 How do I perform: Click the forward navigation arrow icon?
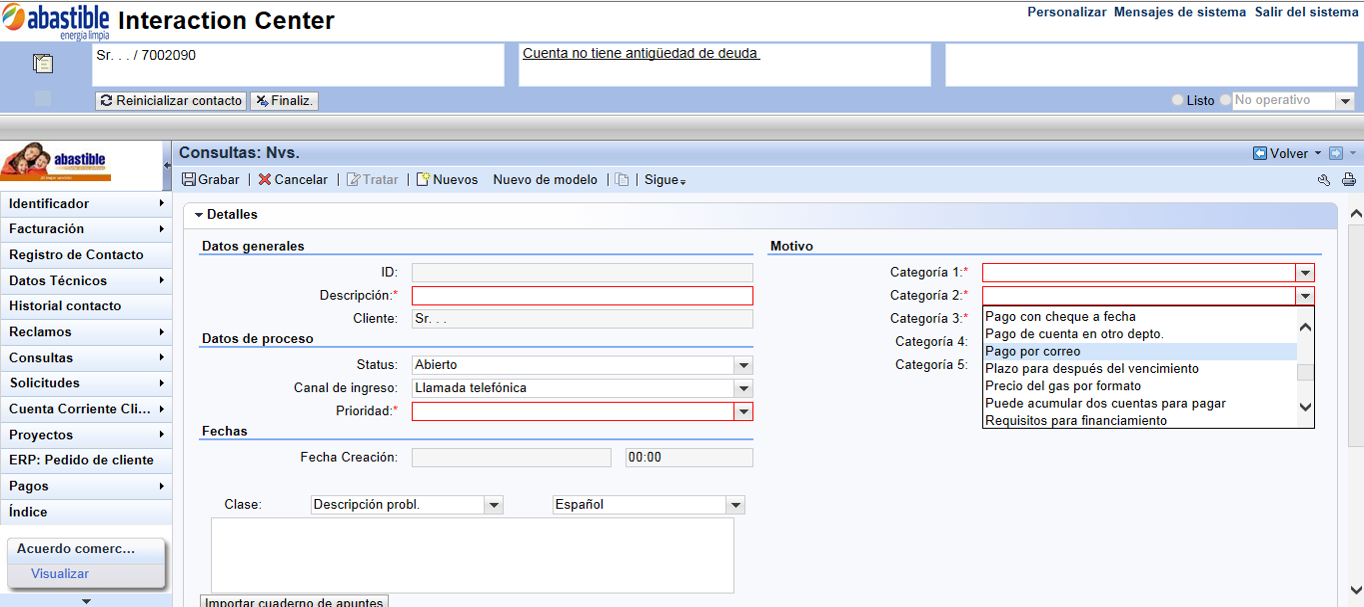[x=1335, y=153]
